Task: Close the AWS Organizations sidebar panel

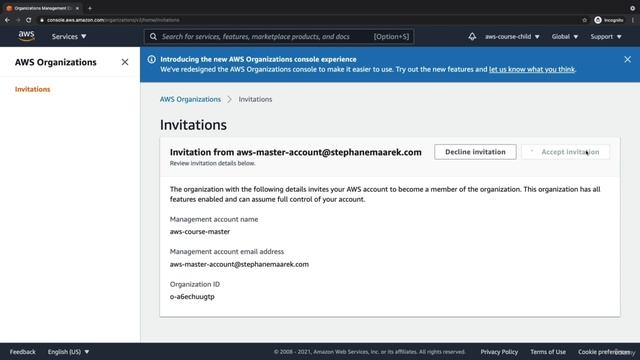Action: coord(125,62)
